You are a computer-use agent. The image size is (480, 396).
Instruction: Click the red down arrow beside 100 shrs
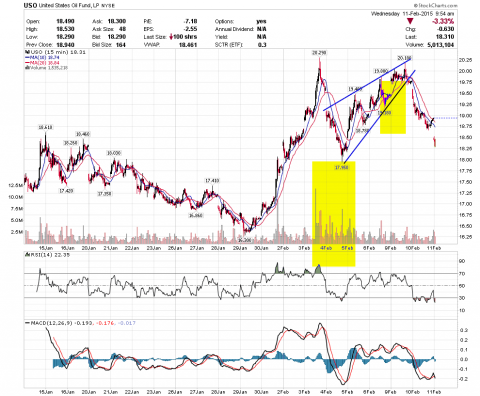point(171,37)
